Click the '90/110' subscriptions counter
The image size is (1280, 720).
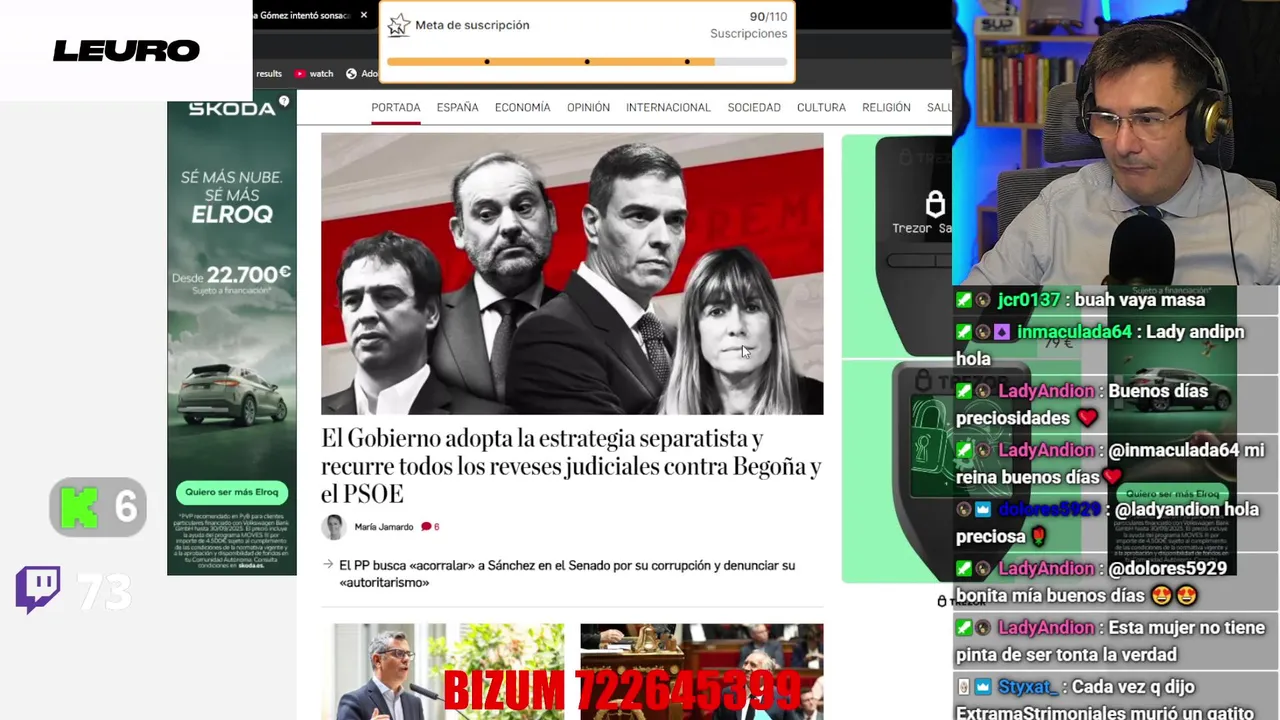click(768, 17)
